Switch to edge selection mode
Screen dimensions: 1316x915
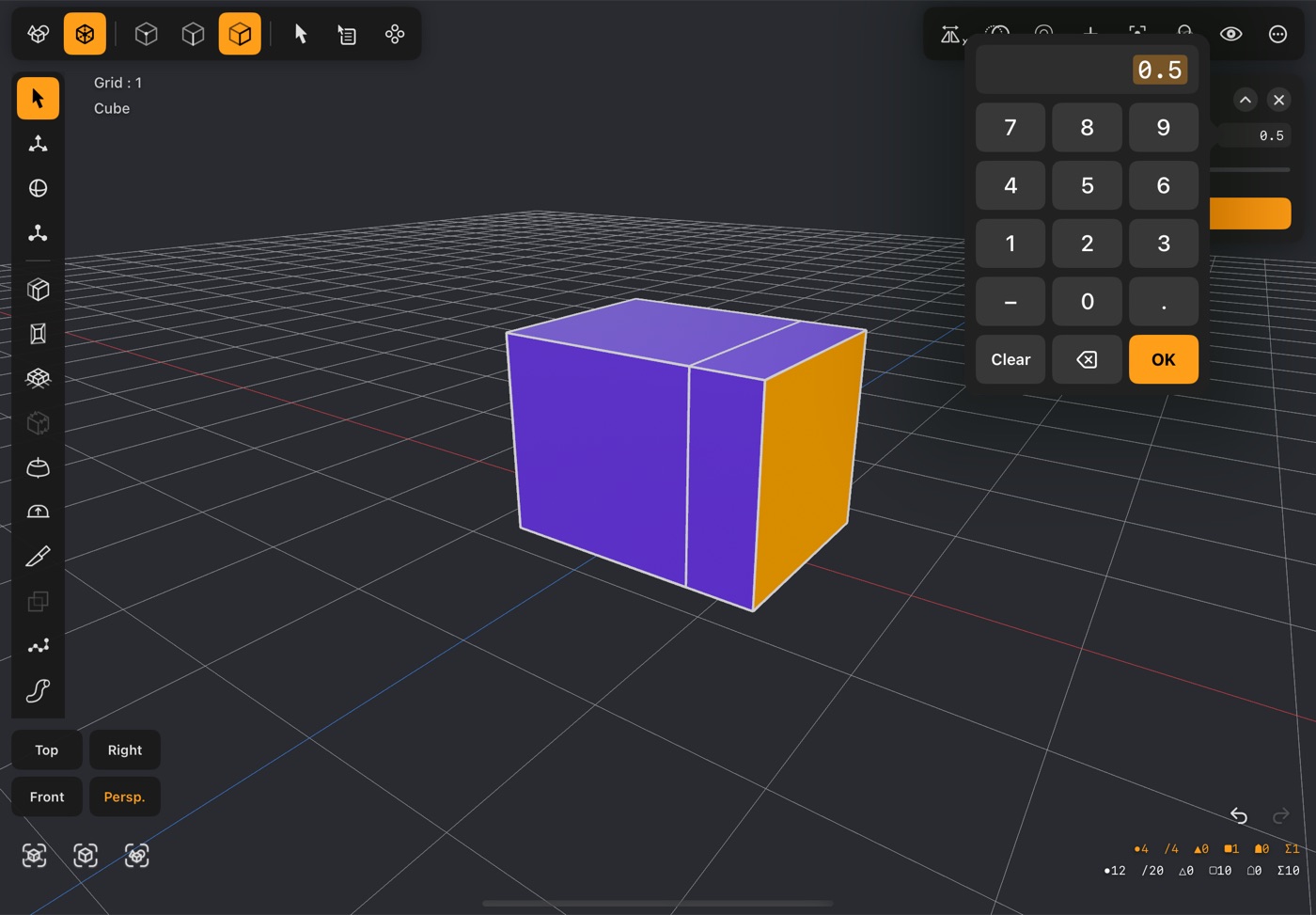193,34
